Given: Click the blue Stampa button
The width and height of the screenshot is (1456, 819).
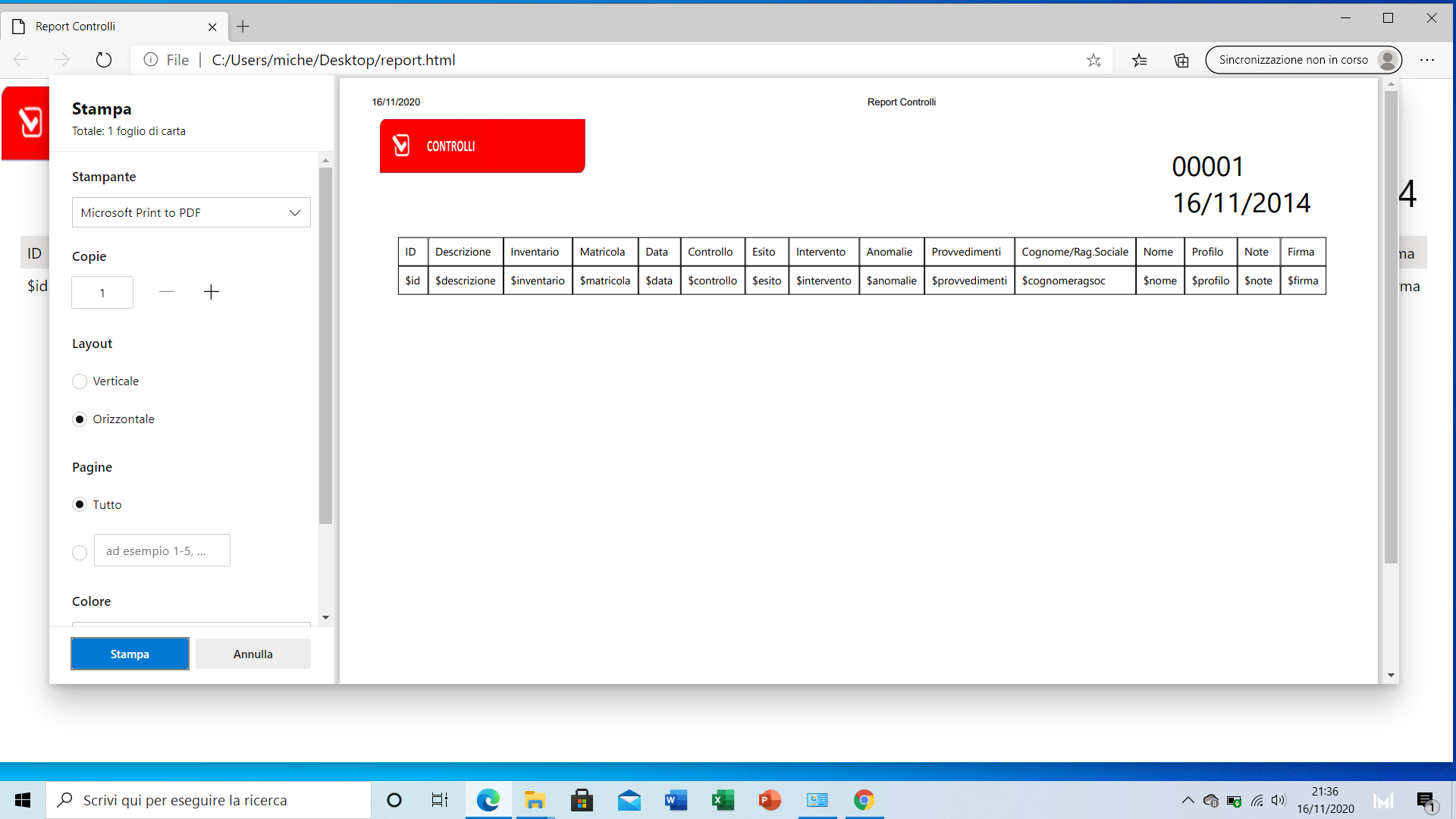Looking at the screenshot, I should pos(130,654).
